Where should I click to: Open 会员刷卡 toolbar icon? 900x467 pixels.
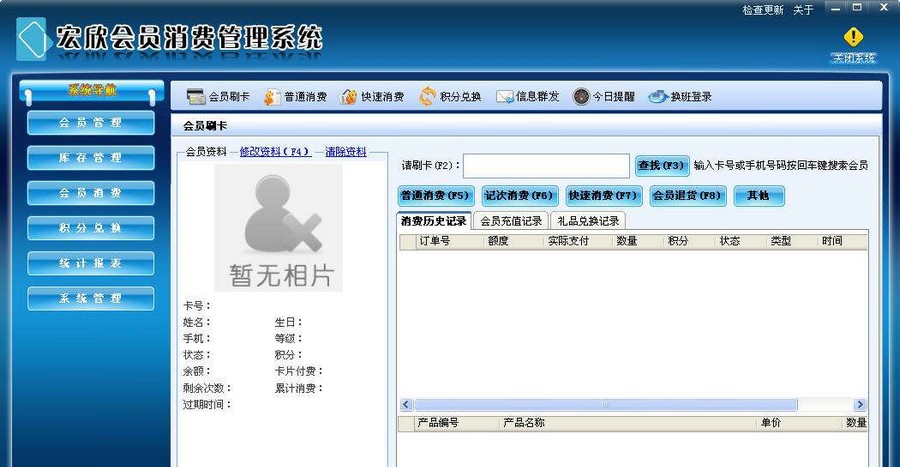point(196,97)
